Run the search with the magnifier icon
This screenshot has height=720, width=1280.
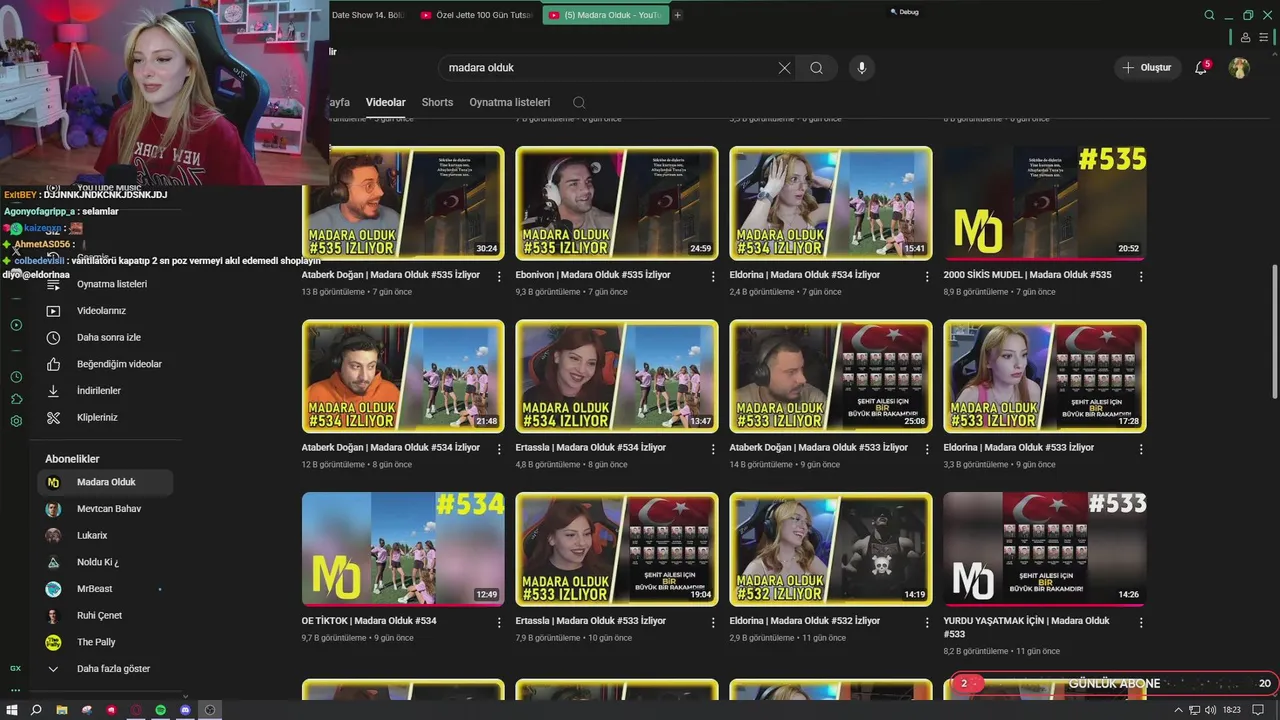coord(817,68)
